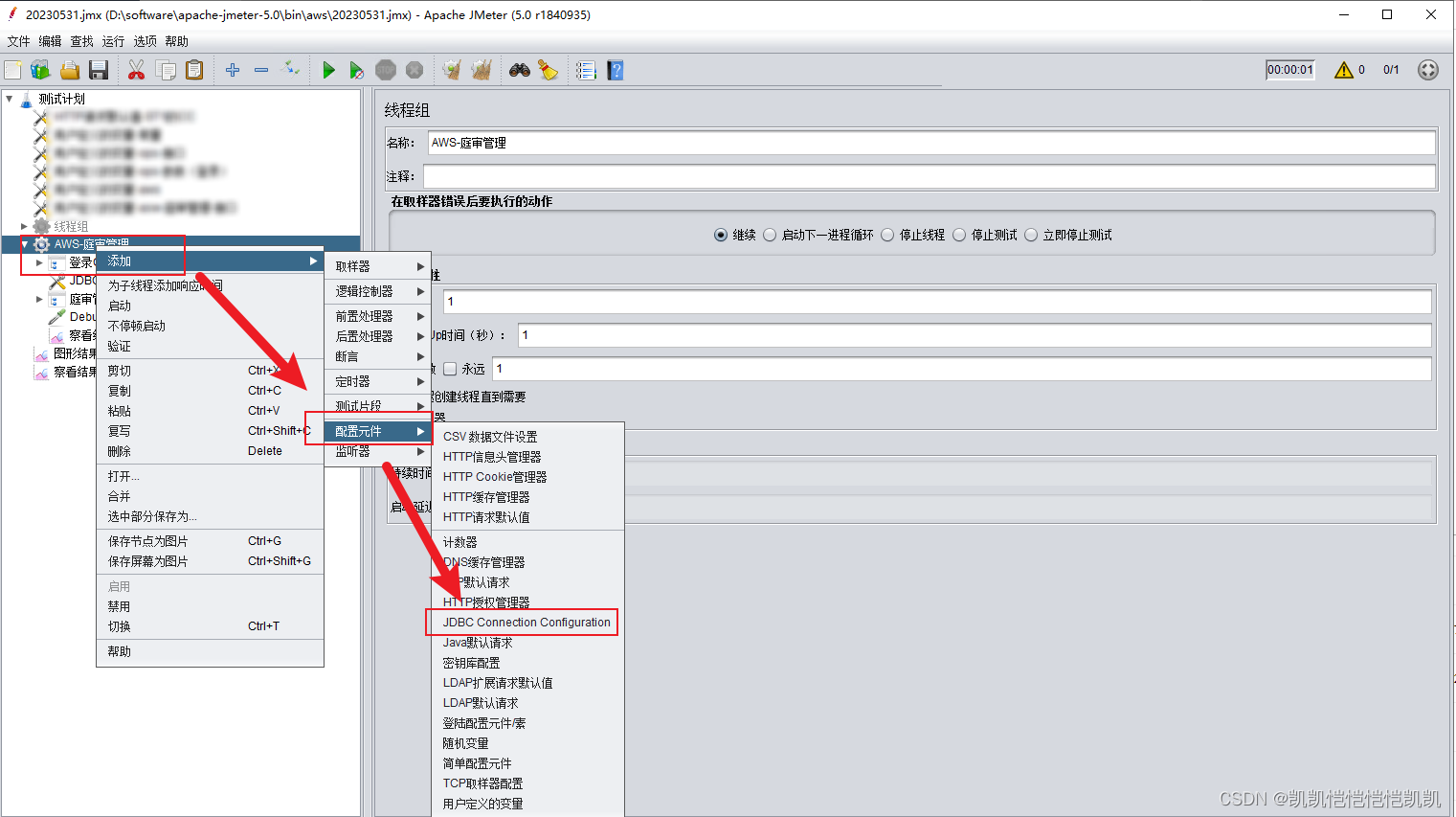
Task: Start the test with green play icon
Action: point(328,70)
